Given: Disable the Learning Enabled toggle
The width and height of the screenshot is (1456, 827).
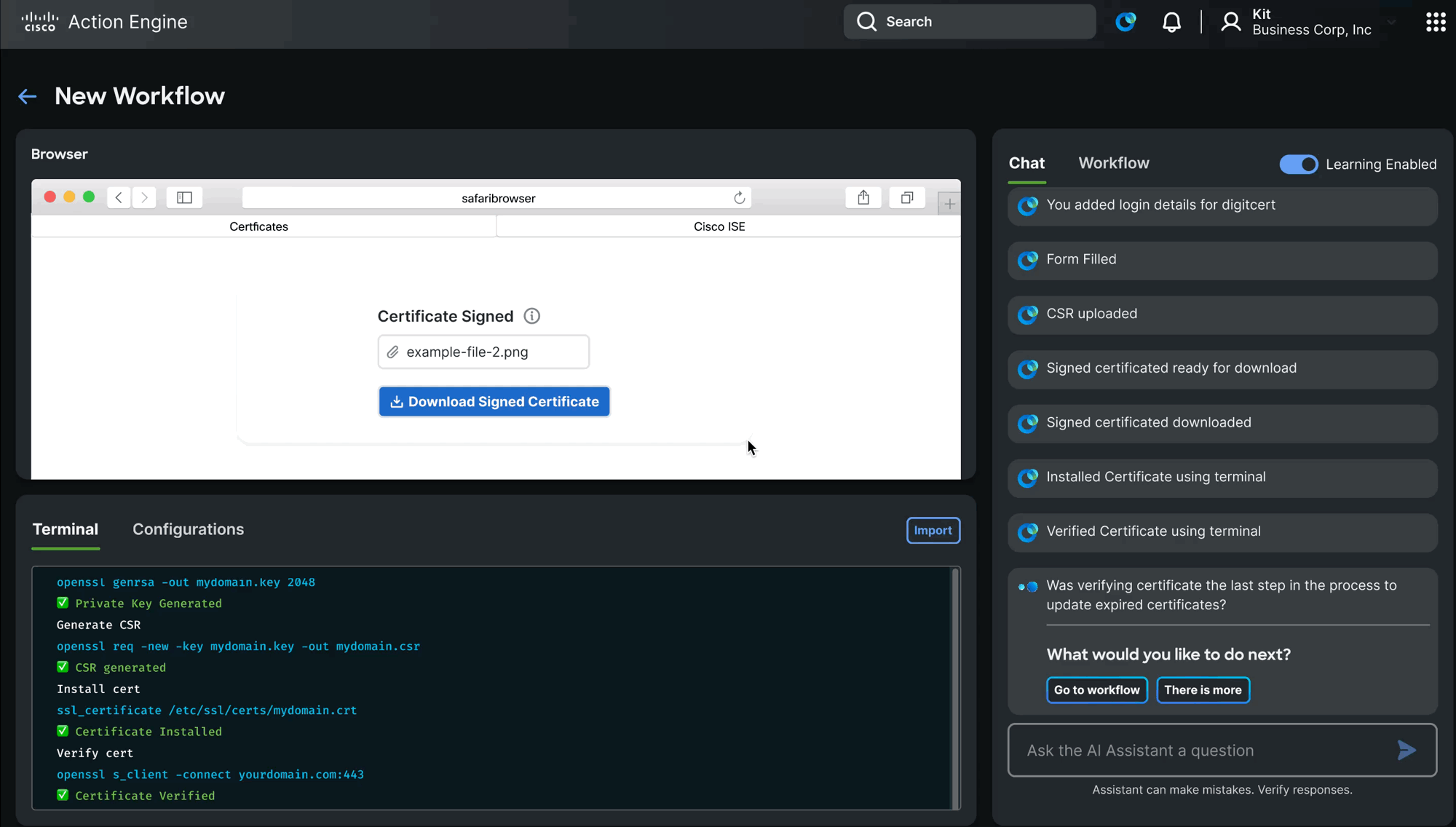Looking at the screenshot, I should point(1299,165).
